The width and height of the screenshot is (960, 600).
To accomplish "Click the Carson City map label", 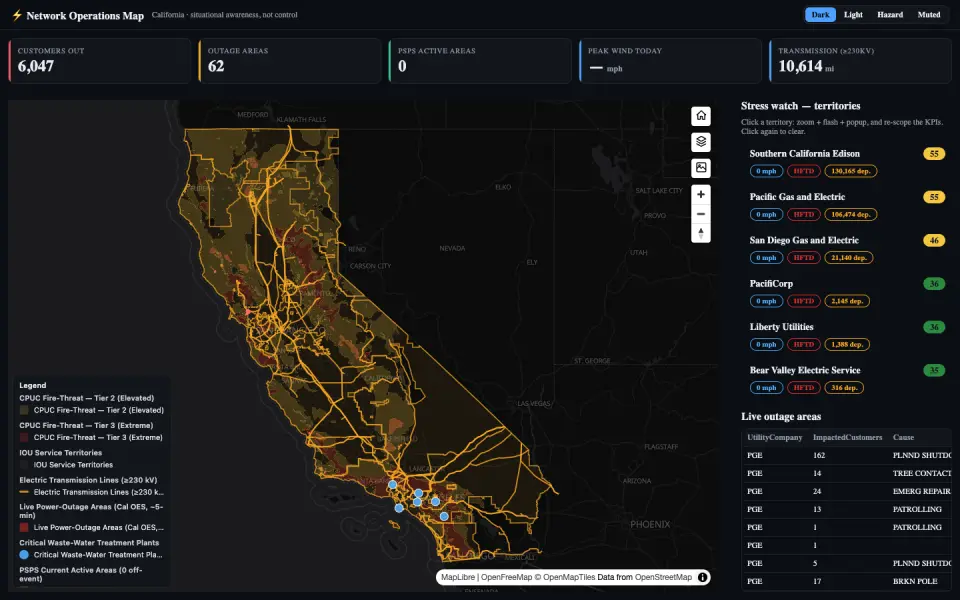I will pos(370,266).
